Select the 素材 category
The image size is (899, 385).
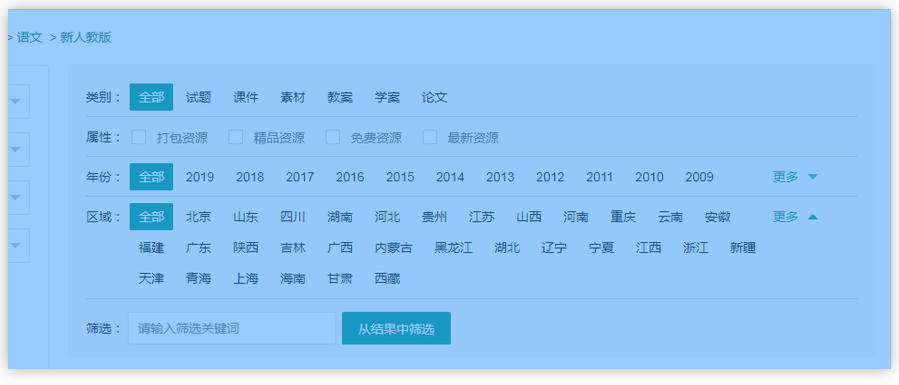tap(292, 97)
